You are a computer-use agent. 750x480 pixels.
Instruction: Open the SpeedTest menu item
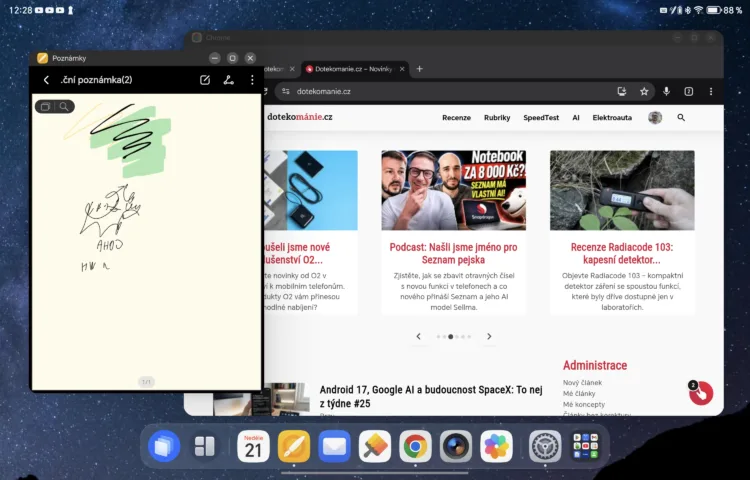pos(541,118)
